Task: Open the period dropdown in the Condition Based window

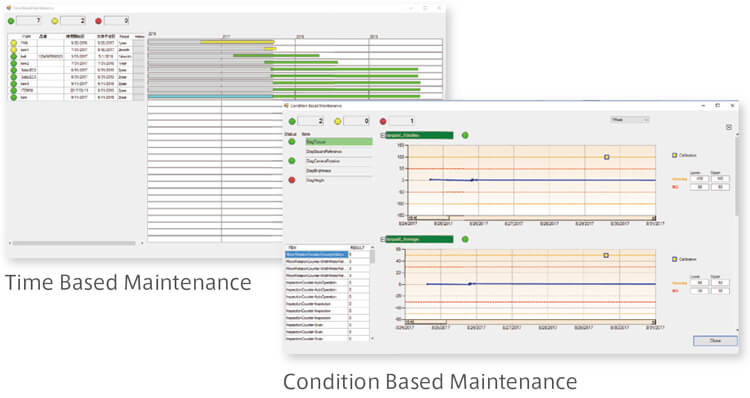Action: pyautogui.click(x=630, y=120)
